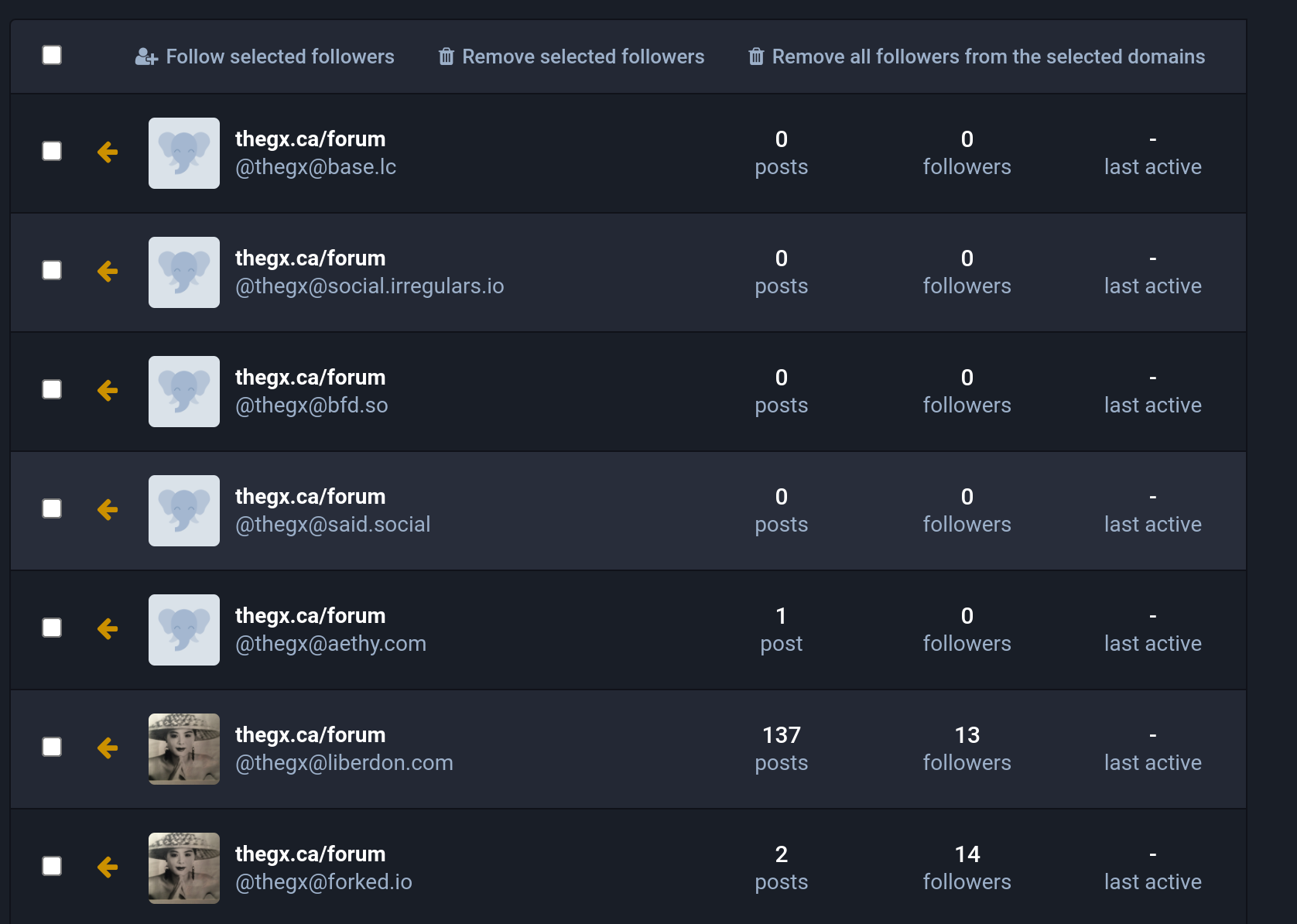Click the trash icon for Remove selected followers
This screenshot has height=924, width=1297.
(447, 56)
